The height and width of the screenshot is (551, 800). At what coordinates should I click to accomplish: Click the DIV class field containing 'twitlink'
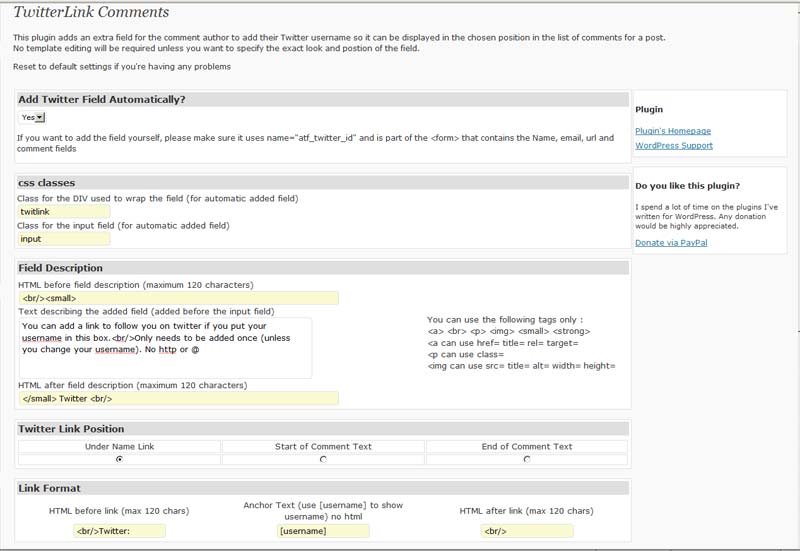coord(64,212)
